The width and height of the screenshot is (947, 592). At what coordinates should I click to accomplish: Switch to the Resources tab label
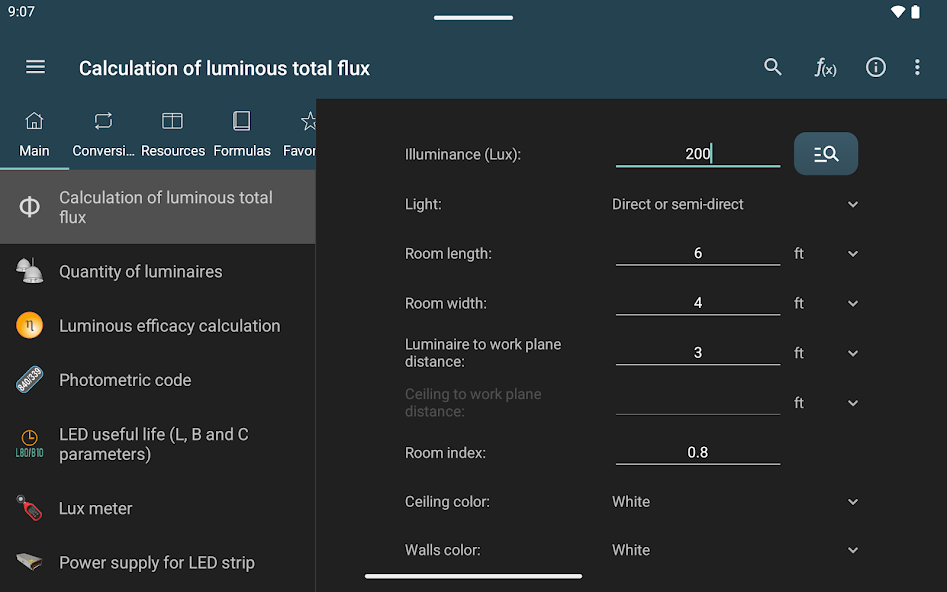[x=173, y=150]
